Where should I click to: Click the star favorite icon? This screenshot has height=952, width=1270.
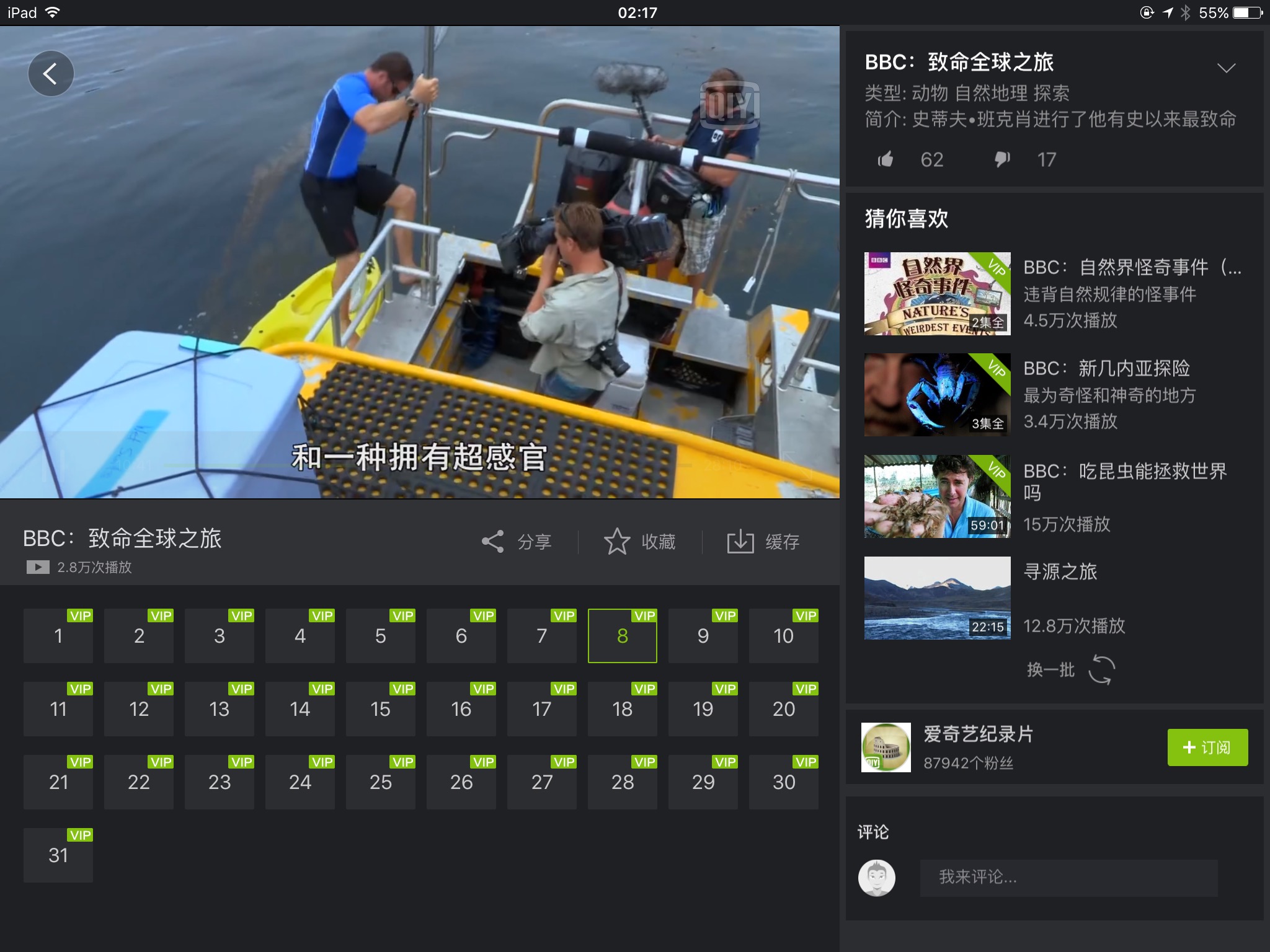[x=617, y=542]
